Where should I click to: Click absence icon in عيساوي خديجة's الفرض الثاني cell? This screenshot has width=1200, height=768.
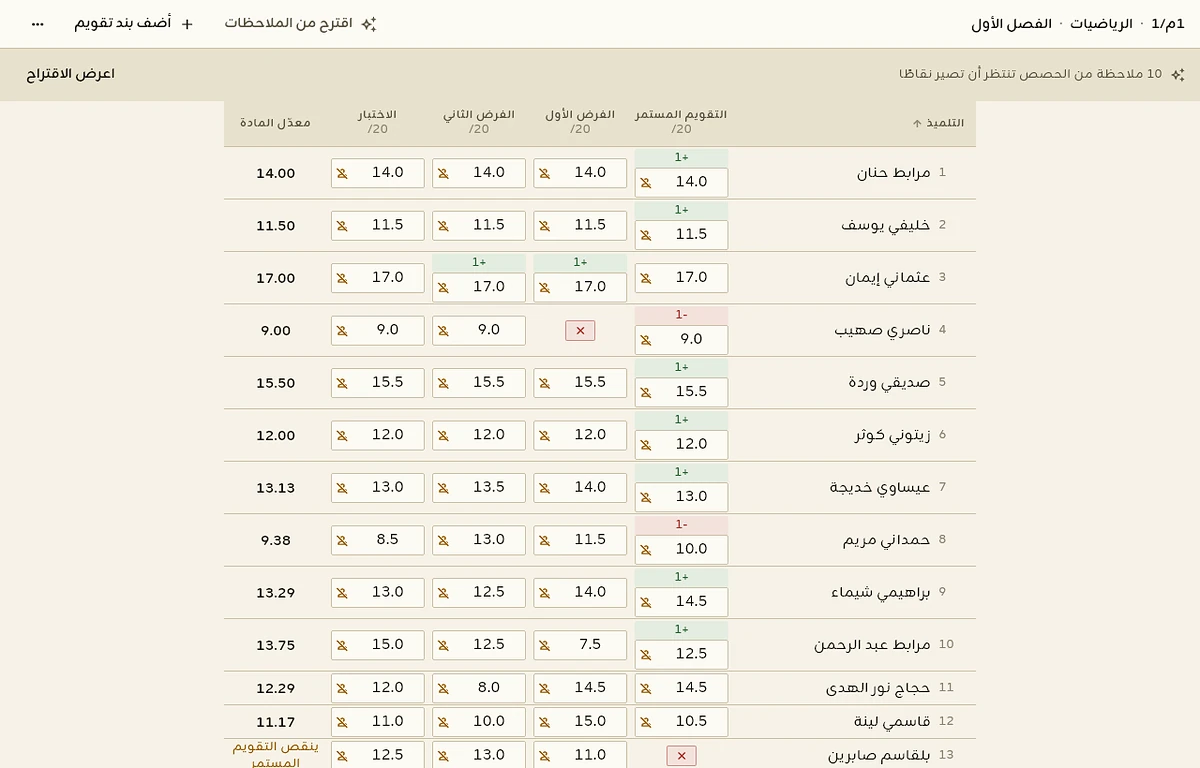point(443,488)
